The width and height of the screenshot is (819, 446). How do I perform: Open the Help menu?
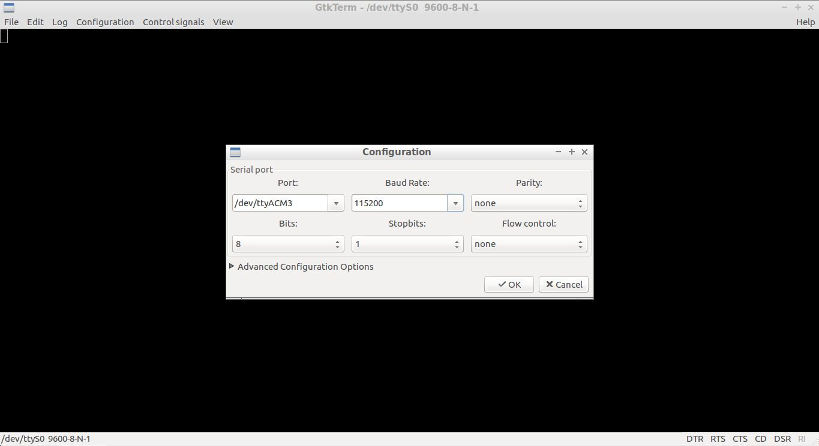click(805, 22)
